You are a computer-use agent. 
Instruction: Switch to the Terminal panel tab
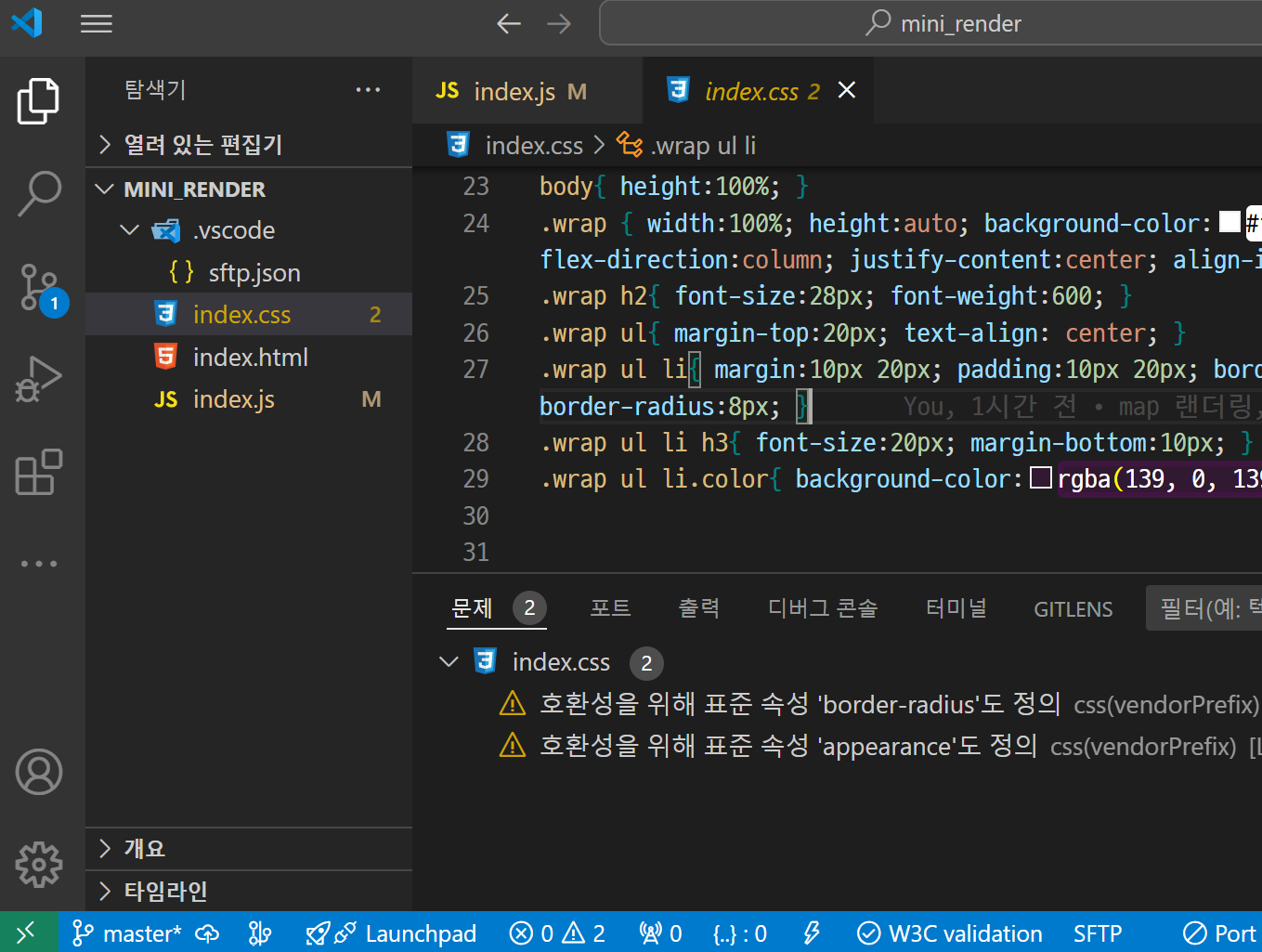[956, 608]
